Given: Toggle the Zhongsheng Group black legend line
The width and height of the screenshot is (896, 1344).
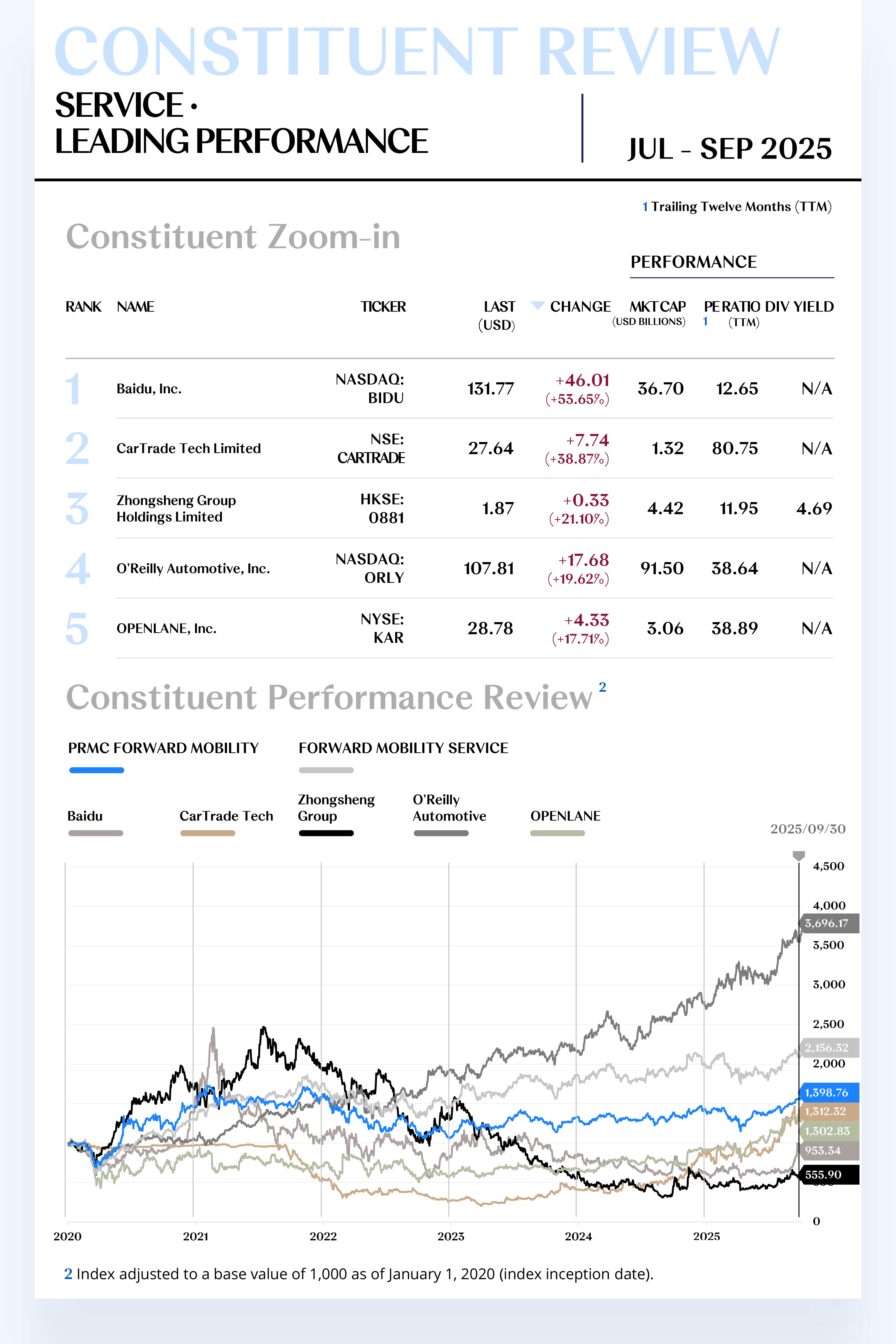Looking at the screenshot, I should coord(326,833).
